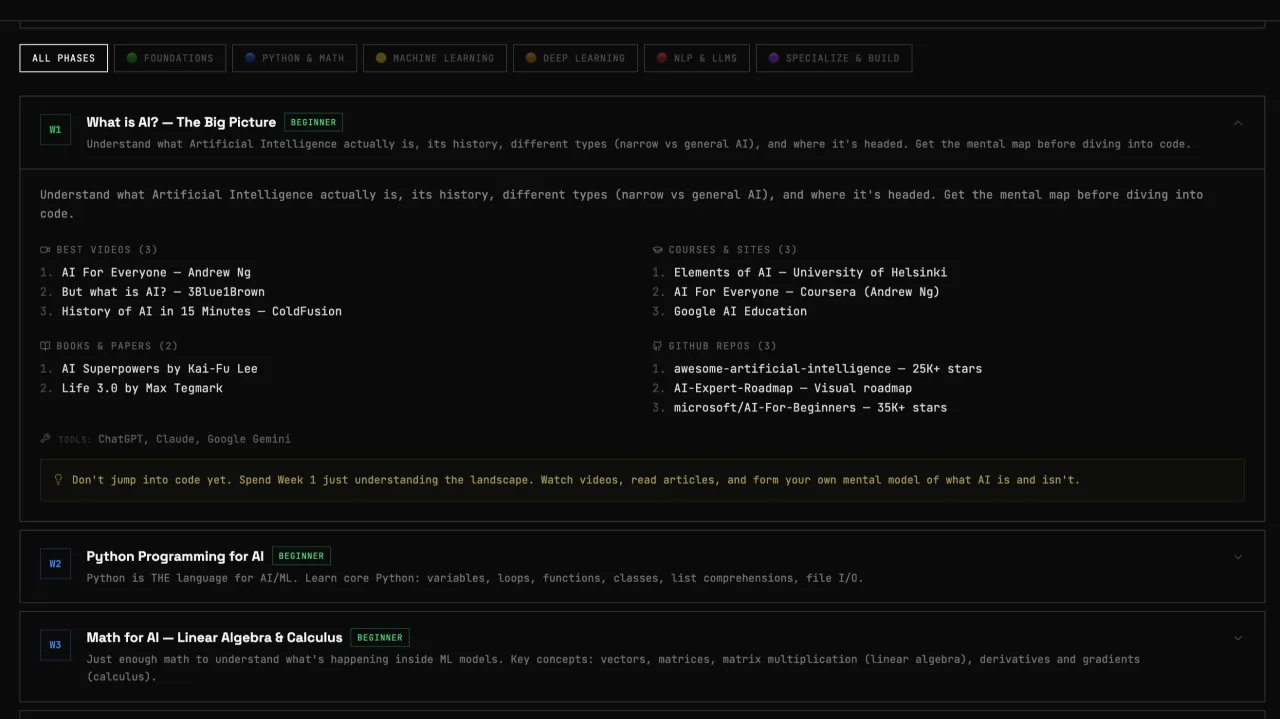The image size is (1280, 719).
Task: Open But what is AI? 3Blue1Brown video
Action: pyautogui.click(x=163, y=292)
